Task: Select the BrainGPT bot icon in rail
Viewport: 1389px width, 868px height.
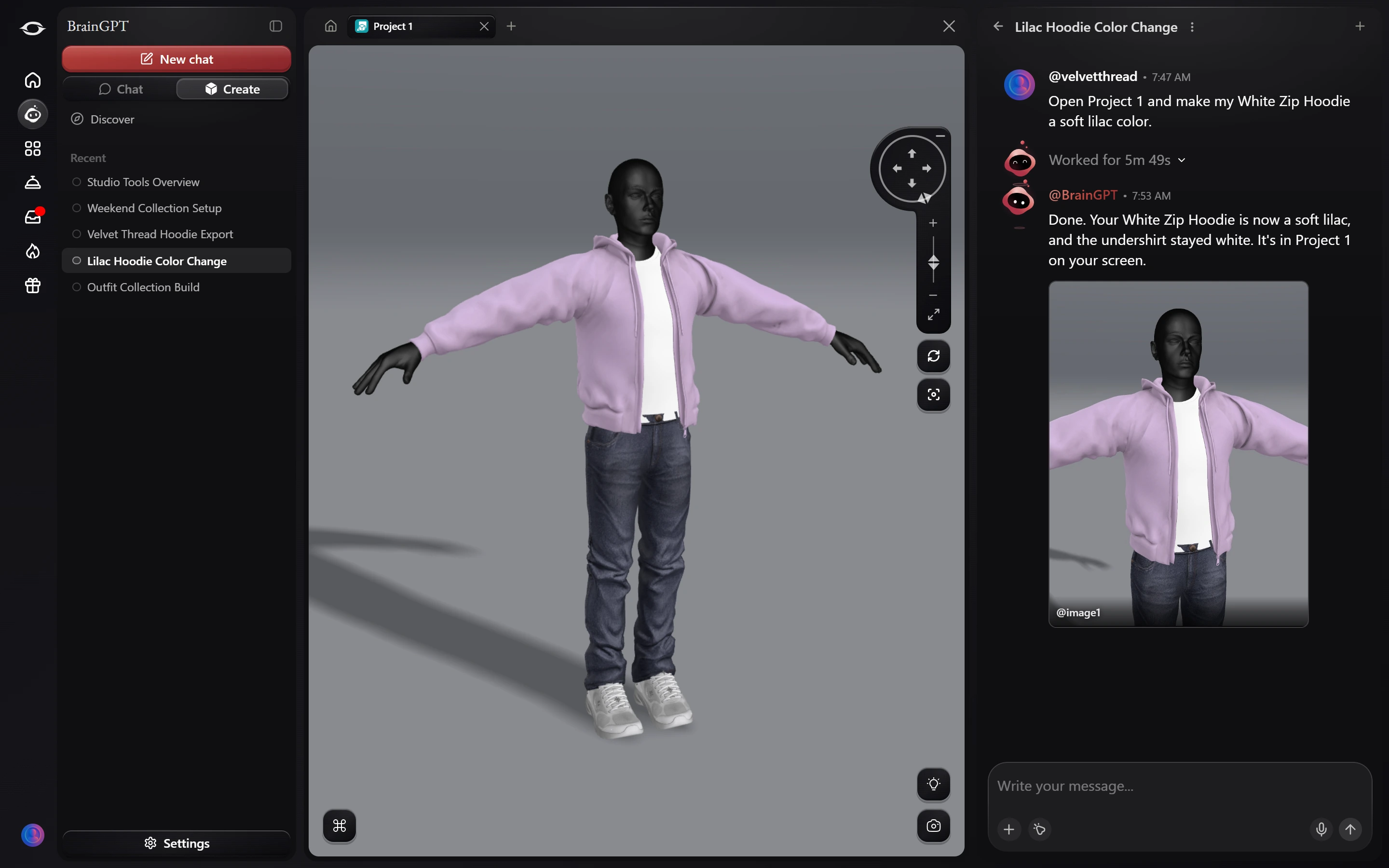Action: point(33,114)
